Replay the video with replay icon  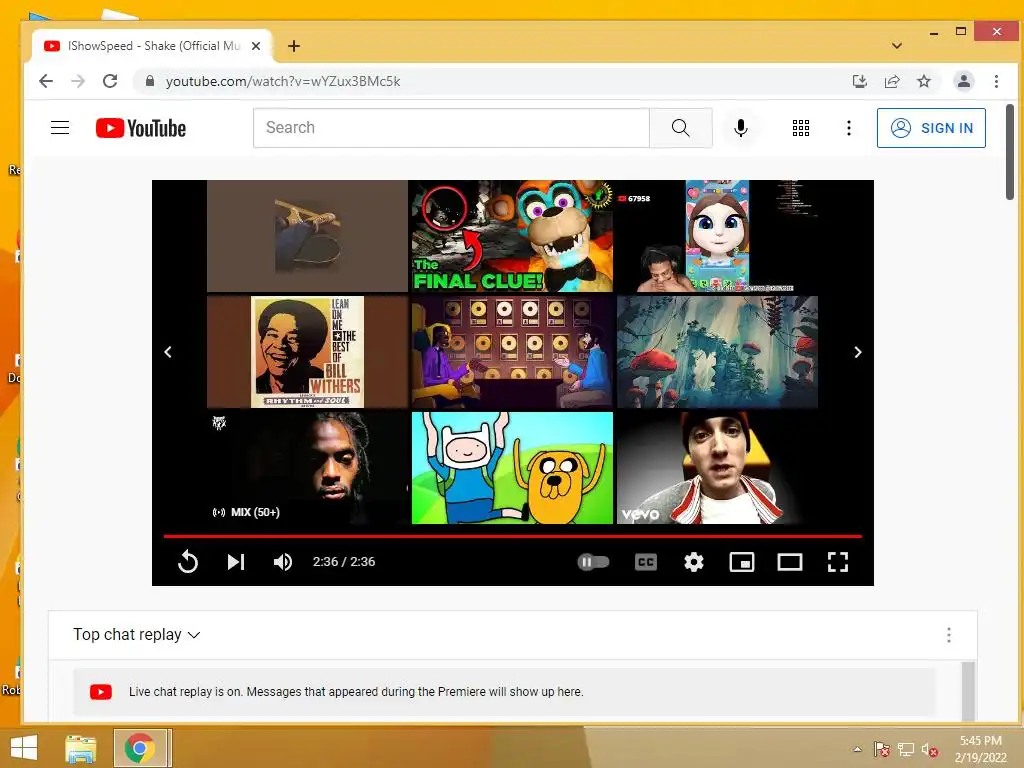[x=188, y=562]
